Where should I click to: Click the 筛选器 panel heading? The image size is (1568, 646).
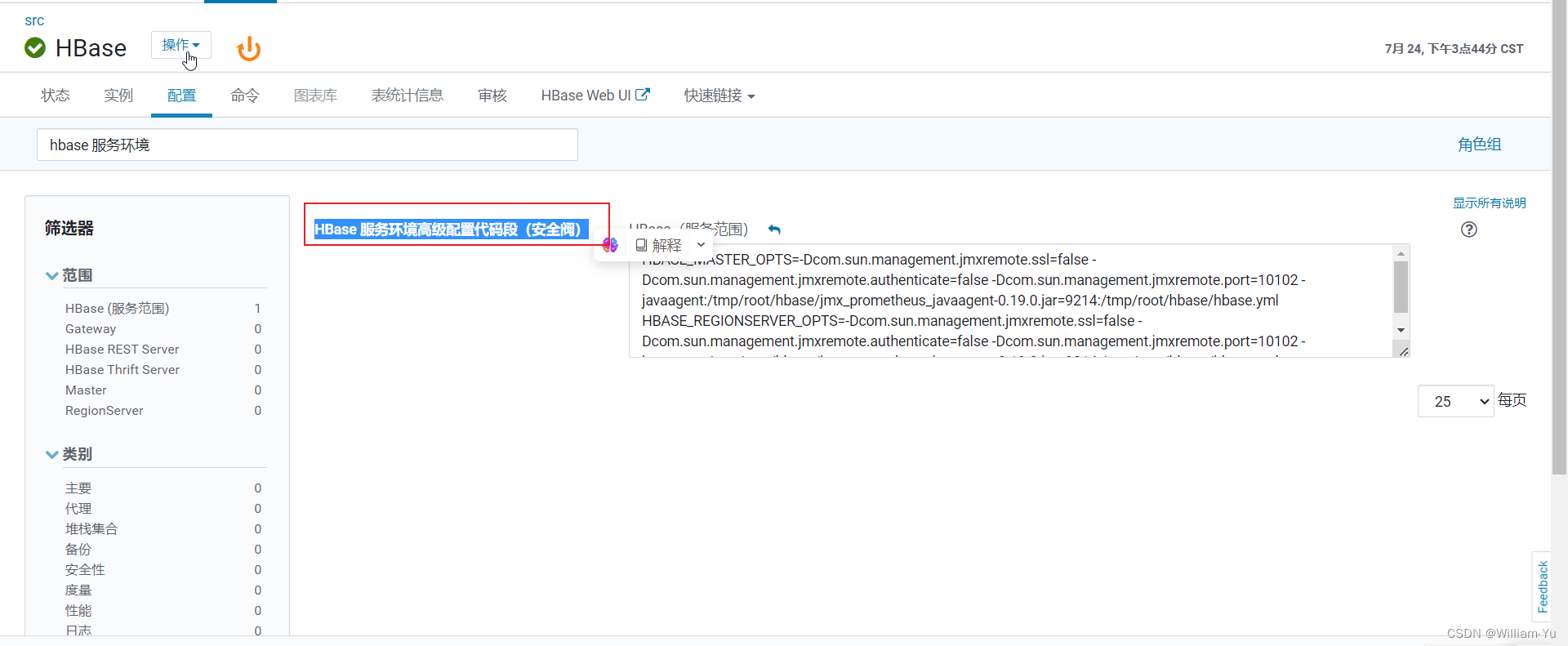[x=69, y=229]
